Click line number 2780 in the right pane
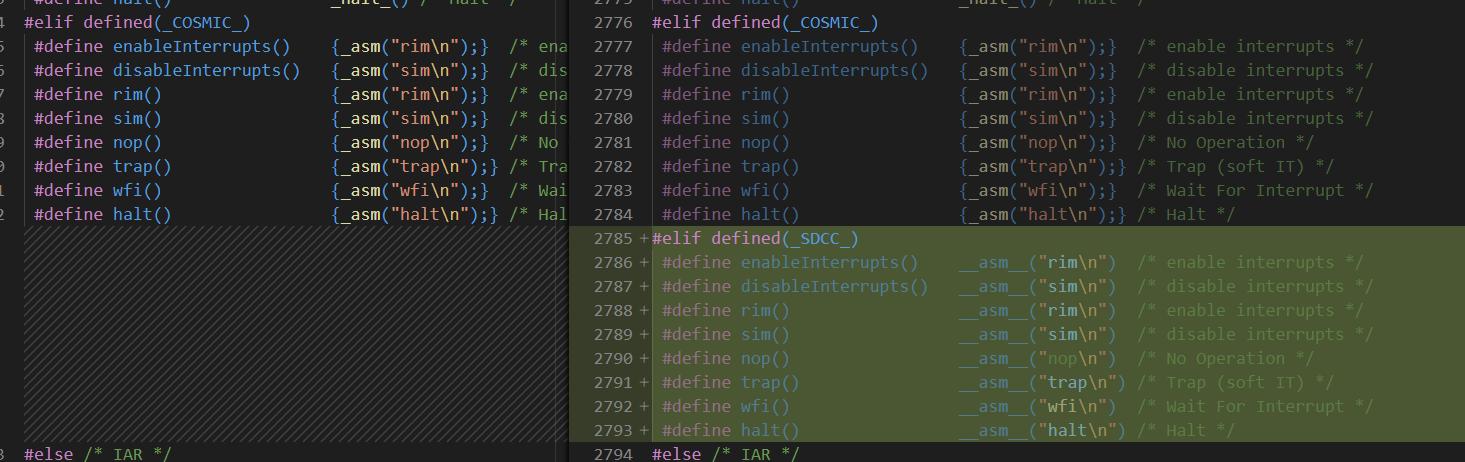 tap(613, 119)
